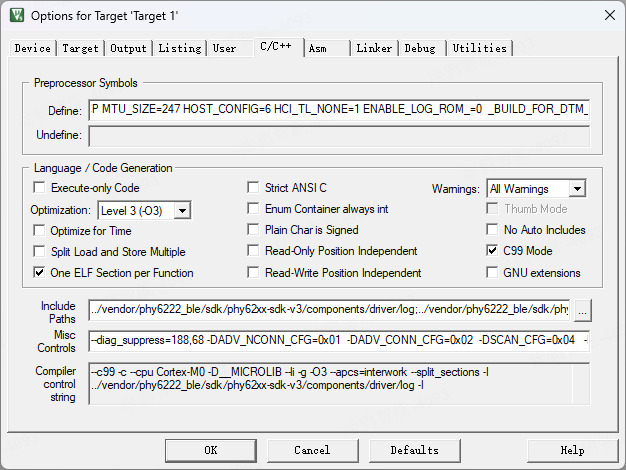Click into the Misc Controls field

(x=339, y=341)
